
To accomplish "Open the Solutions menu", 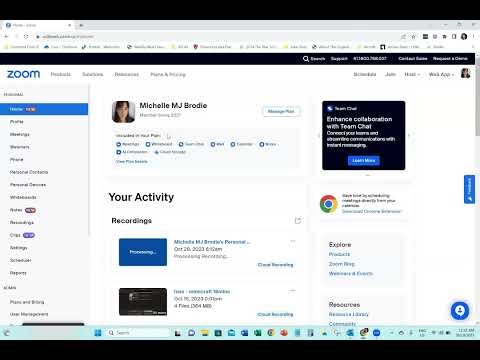I will [93, 74].
